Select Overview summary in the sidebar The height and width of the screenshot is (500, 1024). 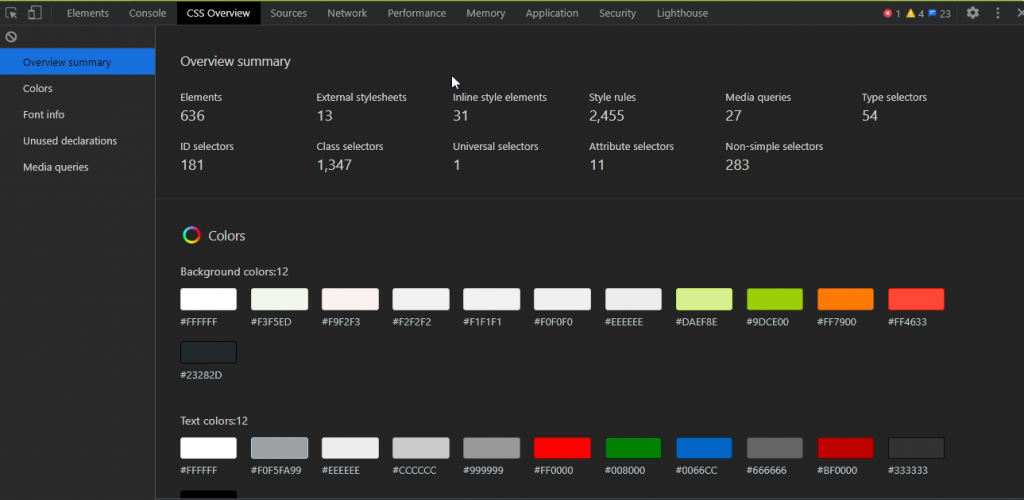tap(78, 62)
